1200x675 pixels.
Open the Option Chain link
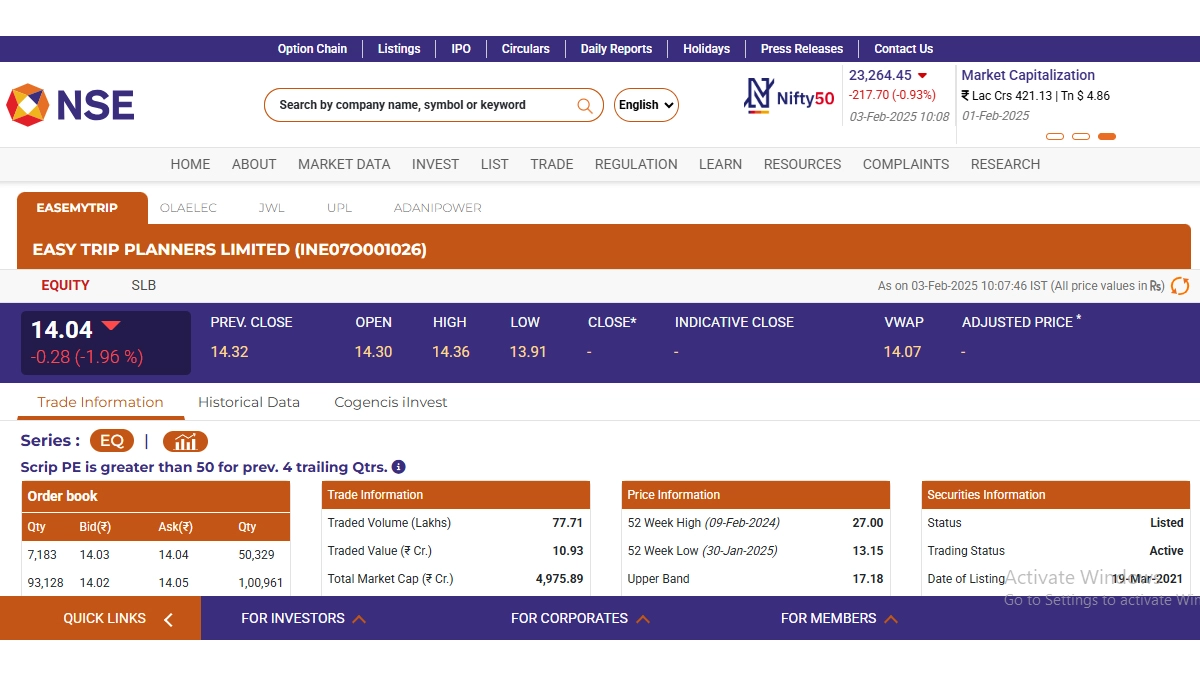click(312, 49)
